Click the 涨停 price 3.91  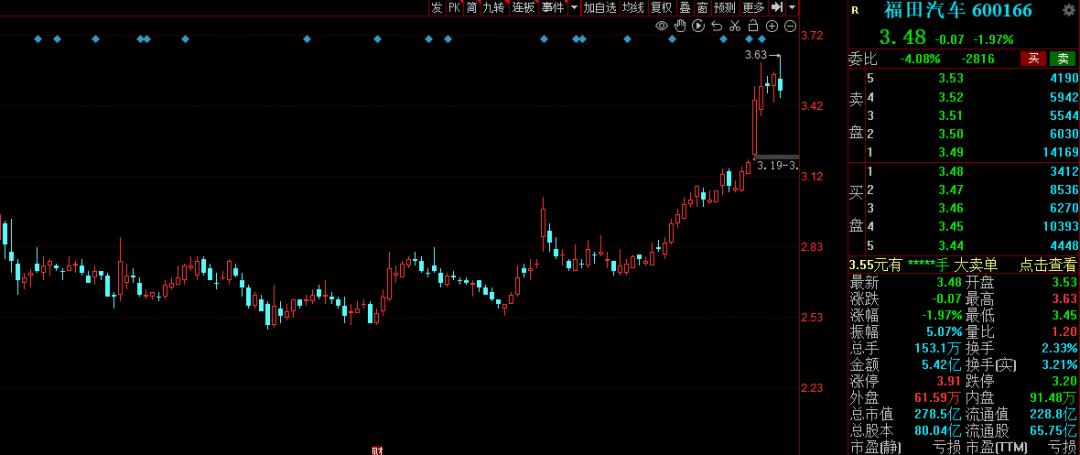tap(949, 381)
